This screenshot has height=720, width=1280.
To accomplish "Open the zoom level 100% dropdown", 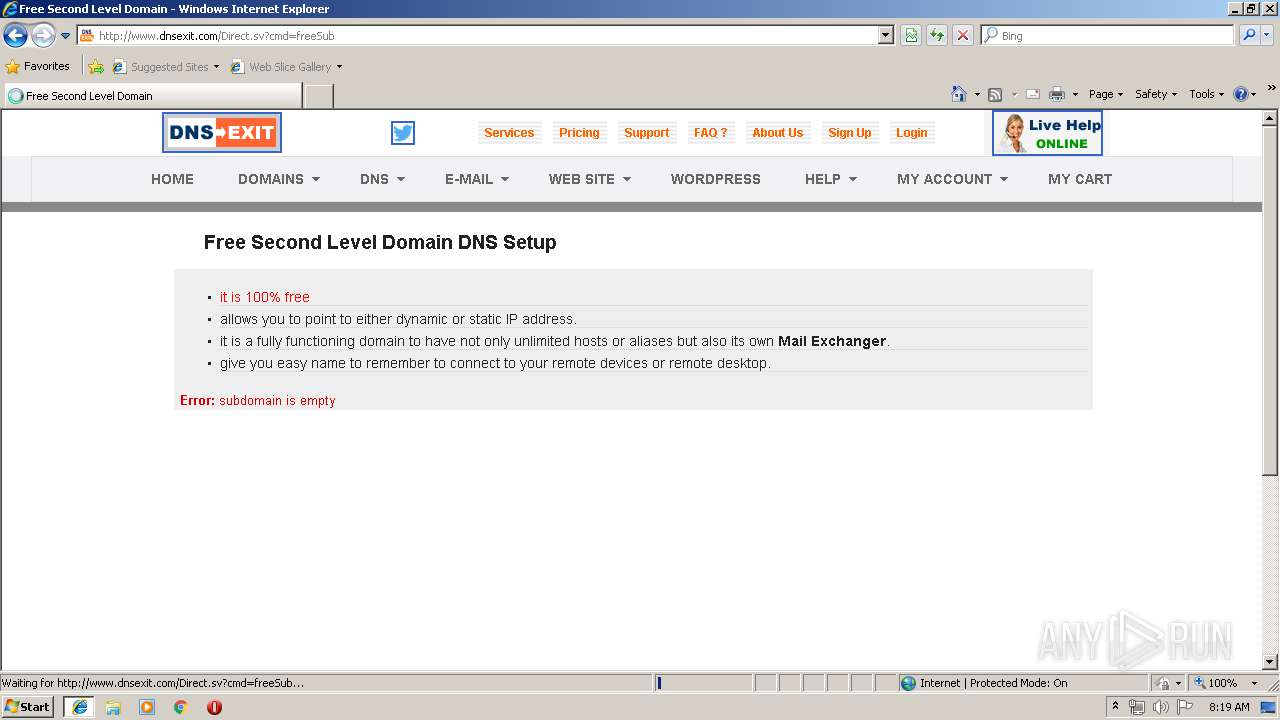I will (1254, 683).
